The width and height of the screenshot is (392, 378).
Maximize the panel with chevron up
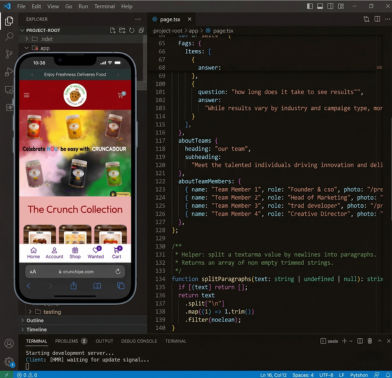(380, 341)
